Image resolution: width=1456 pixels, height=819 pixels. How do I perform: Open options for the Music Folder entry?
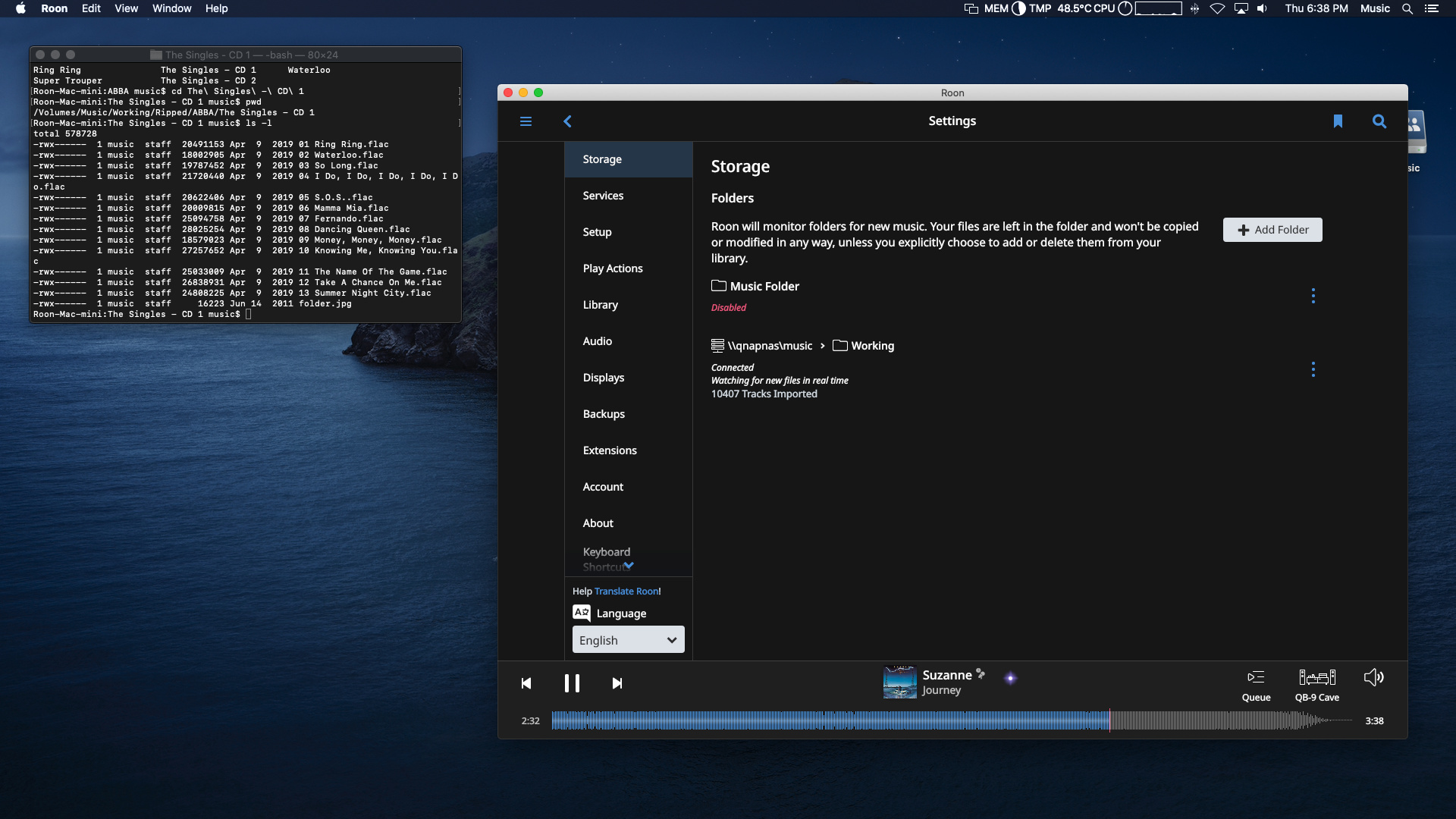click(x=1313, y=296)
